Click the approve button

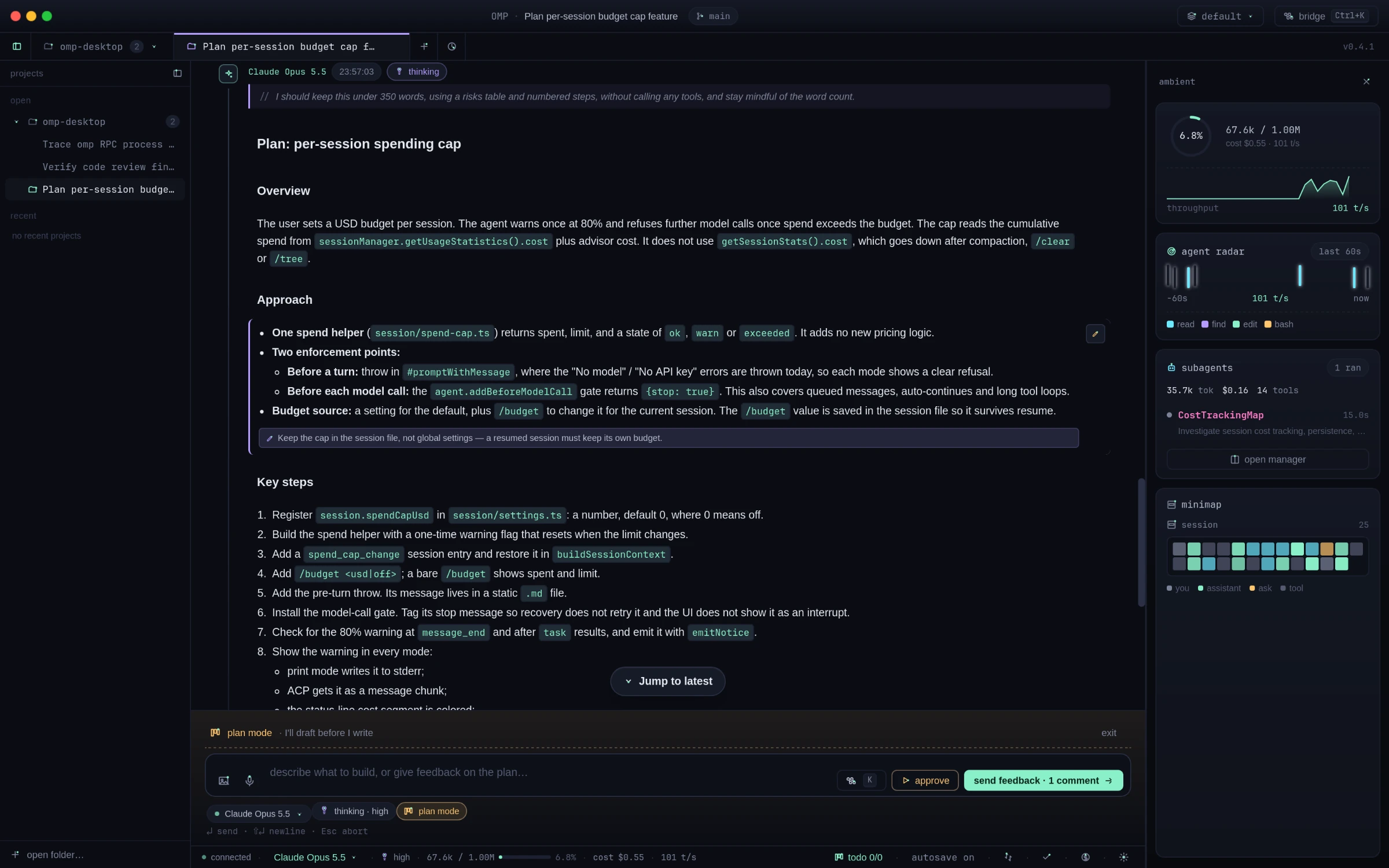[925, 781]
